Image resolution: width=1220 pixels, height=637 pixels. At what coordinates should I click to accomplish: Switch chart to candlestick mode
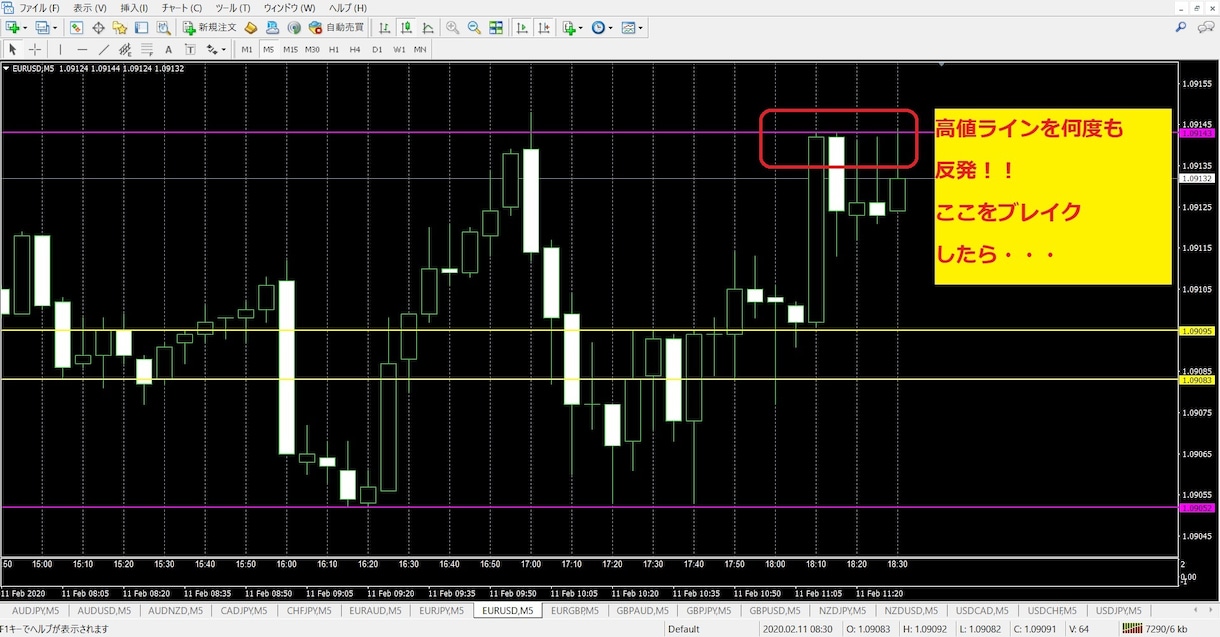tap(407, 28)
